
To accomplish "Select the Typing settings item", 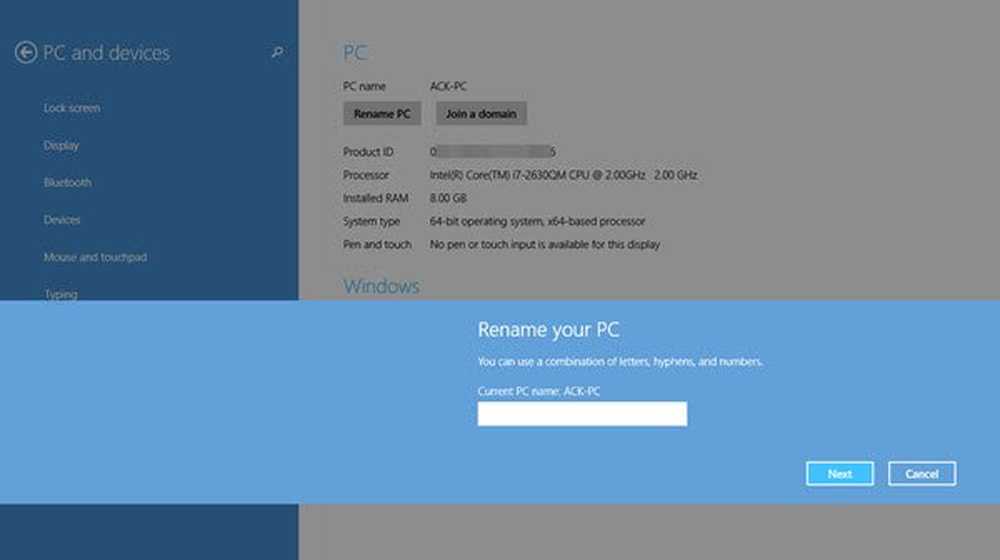I will pyautogui.click(x=61, y=294).
